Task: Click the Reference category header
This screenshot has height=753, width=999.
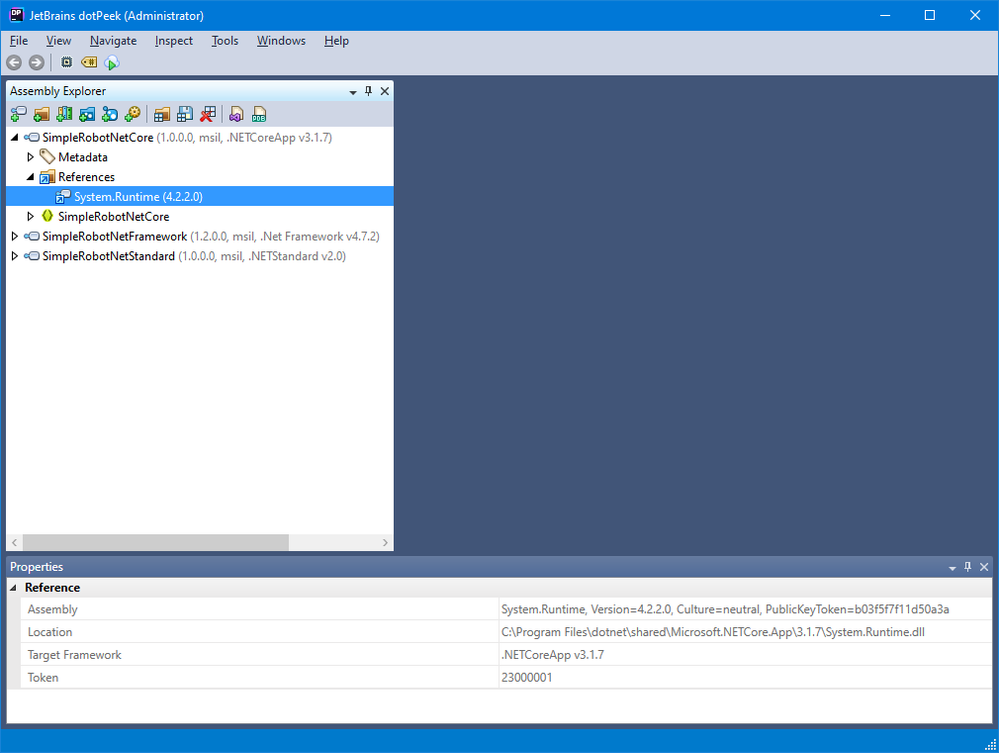Action: pyautogui.click(x=52, y=587)
